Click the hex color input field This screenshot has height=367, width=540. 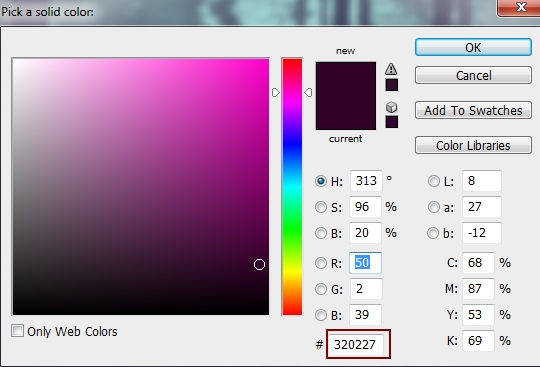pos(356,344)
